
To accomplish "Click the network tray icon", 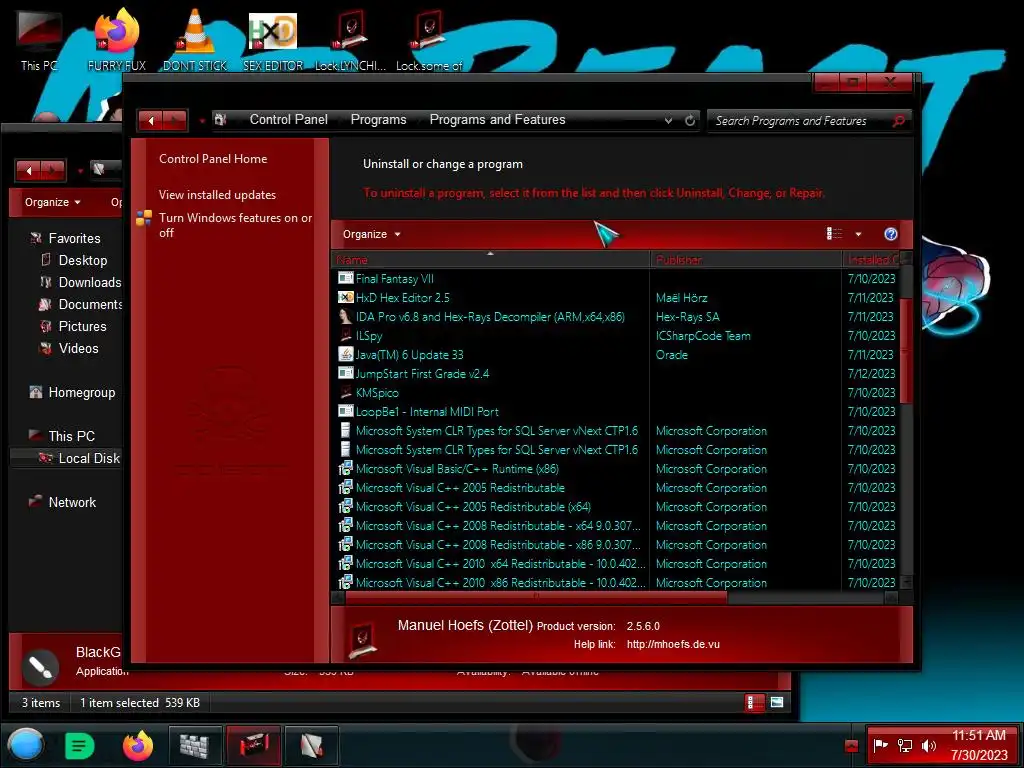I will click(904, 745).
